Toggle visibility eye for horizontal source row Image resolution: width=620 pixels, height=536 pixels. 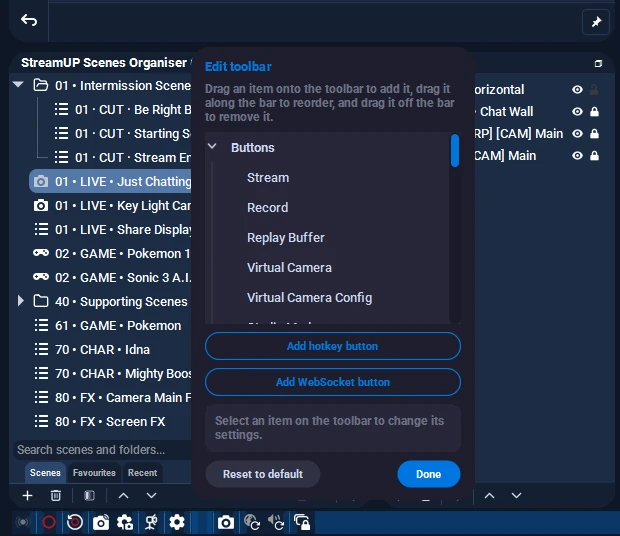click(x=577, y=90)
